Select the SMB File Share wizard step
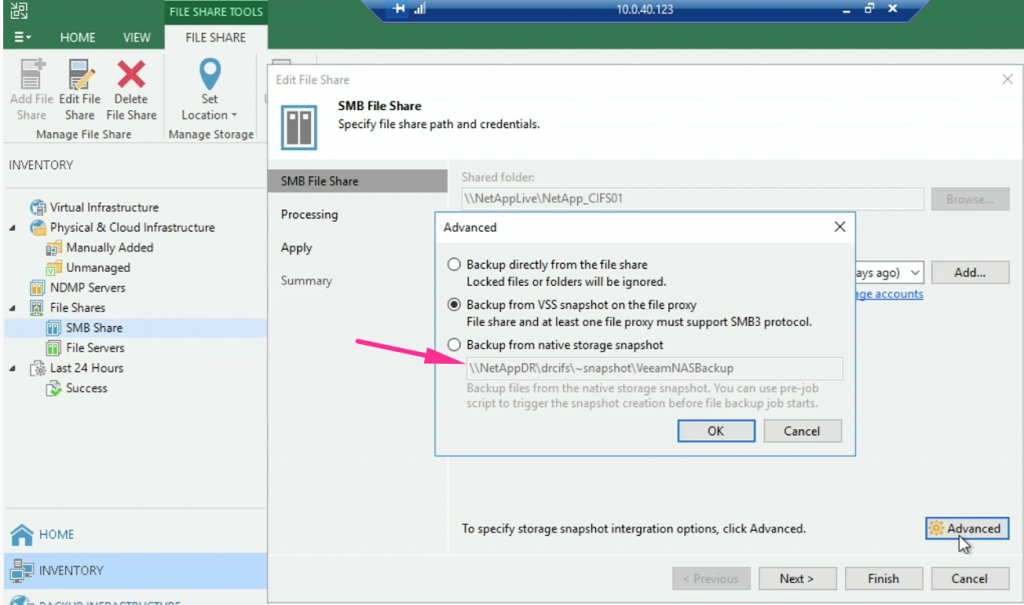Image resolution: width=1024 pixels, height=605 pixels. click(x=357, y=181)
